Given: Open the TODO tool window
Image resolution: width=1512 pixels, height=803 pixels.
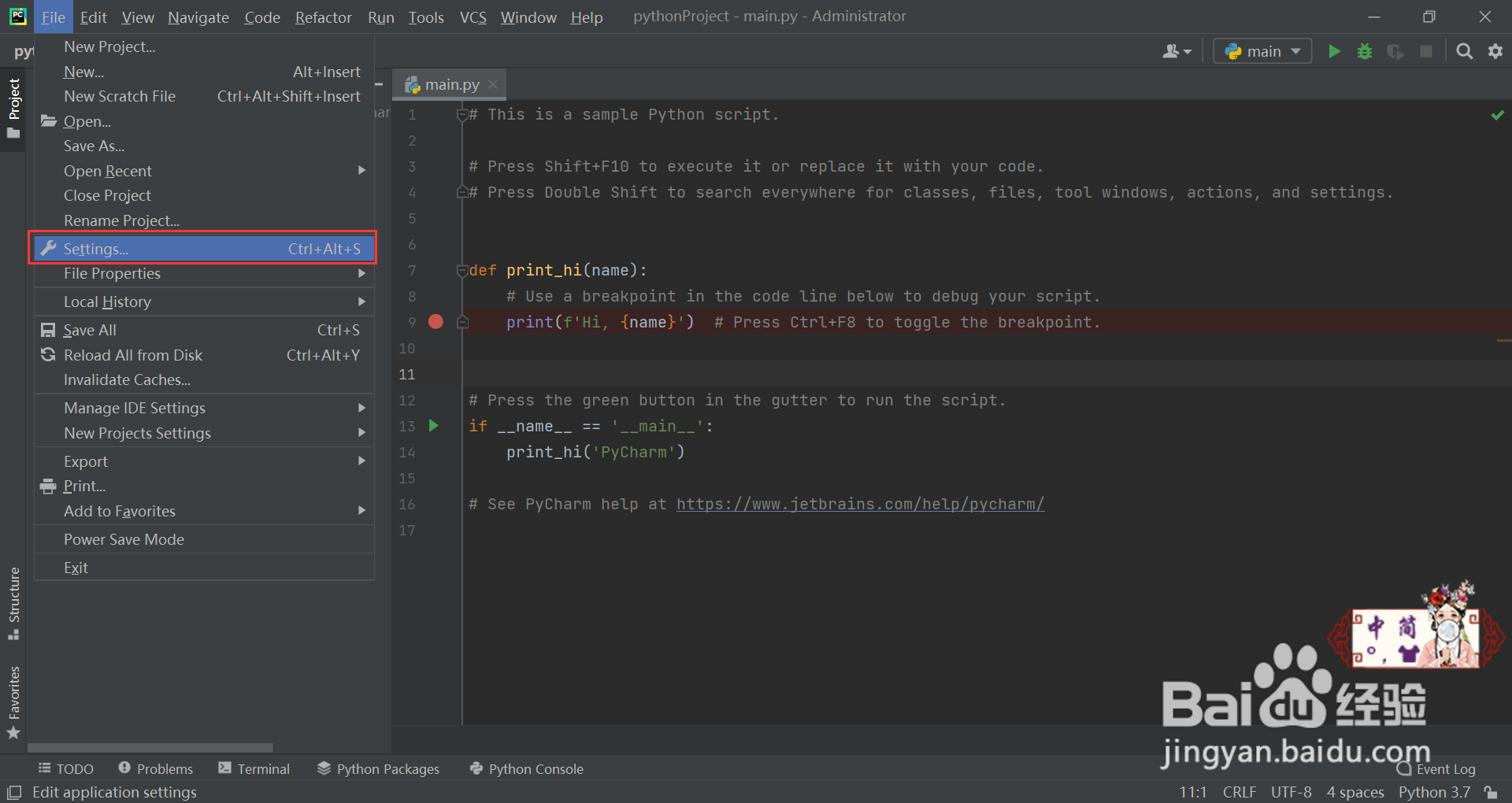Looking at the screenshot, I should tap(66, 769).
